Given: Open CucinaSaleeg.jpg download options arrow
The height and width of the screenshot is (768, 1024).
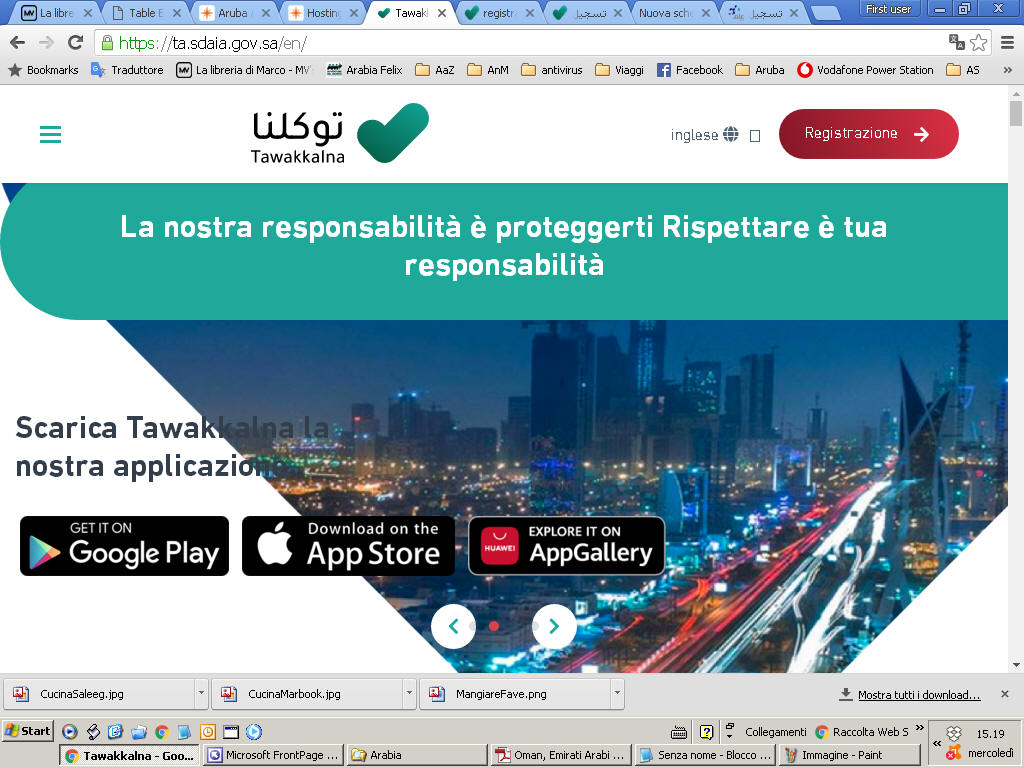Looking at the screenshot, I should pos(201,693).
